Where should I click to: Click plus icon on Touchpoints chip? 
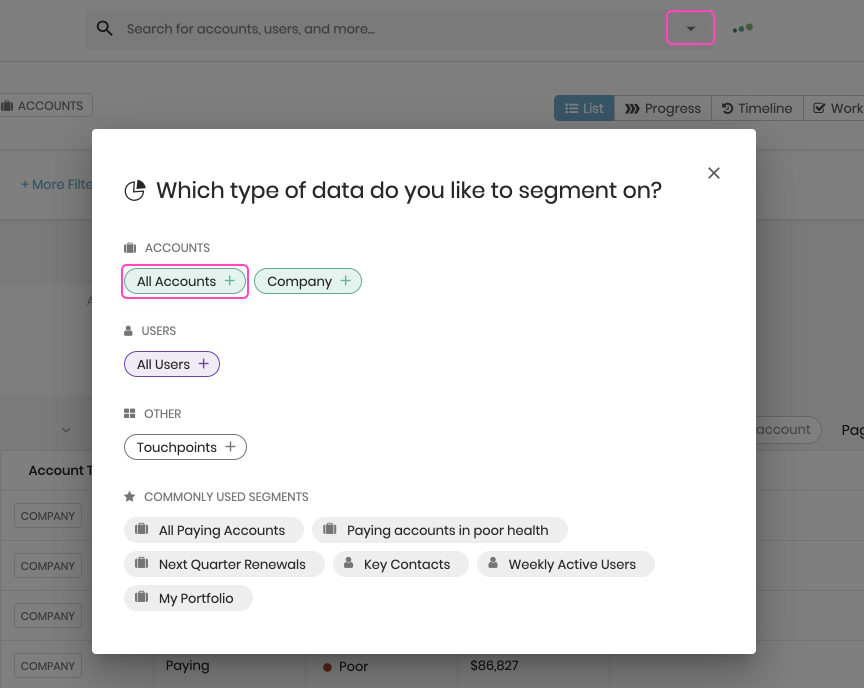[230, 447]
